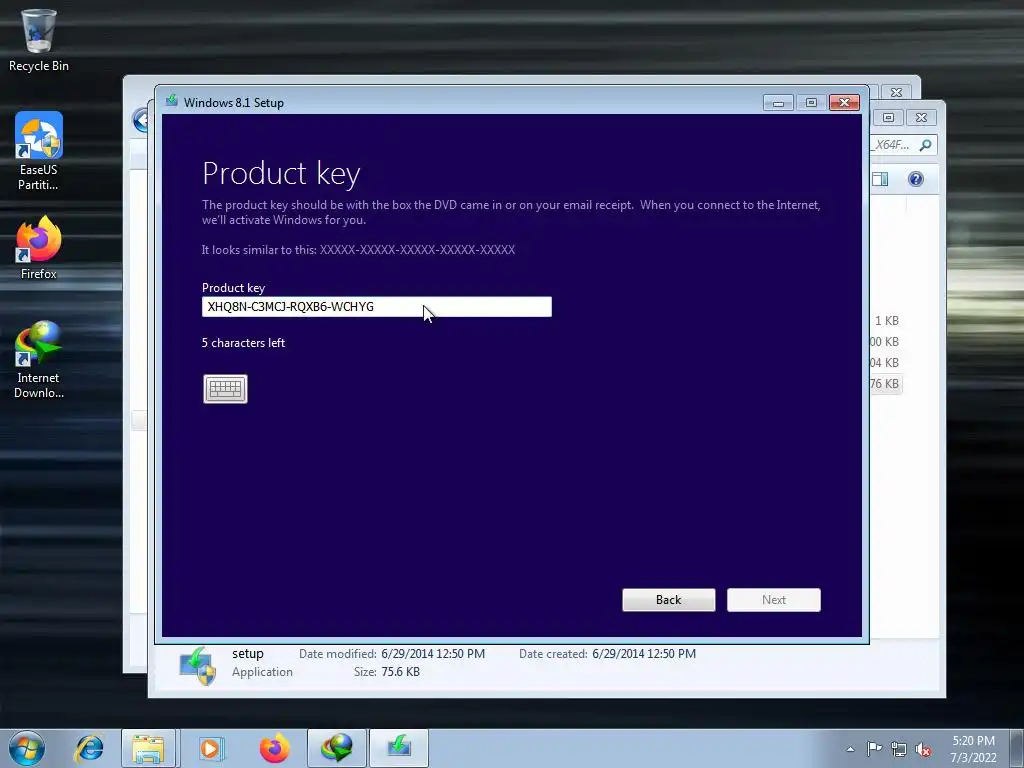Click the Next button in Setup
Image resolution: width=1024 pixels, height=768 pixels.
[774, 600]
